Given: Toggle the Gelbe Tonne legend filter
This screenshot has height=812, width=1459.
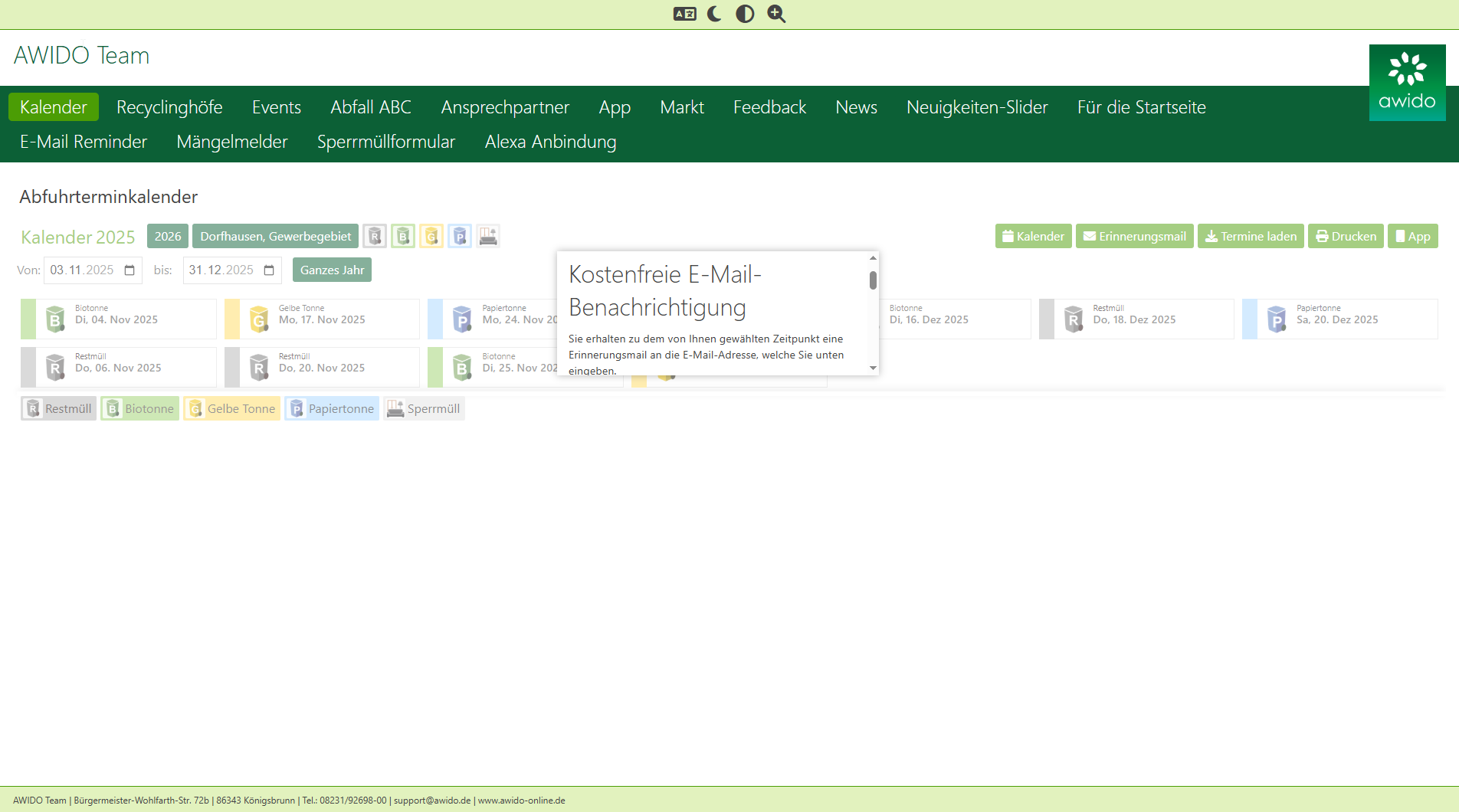Looking at the screenshot, I should 232,408.
